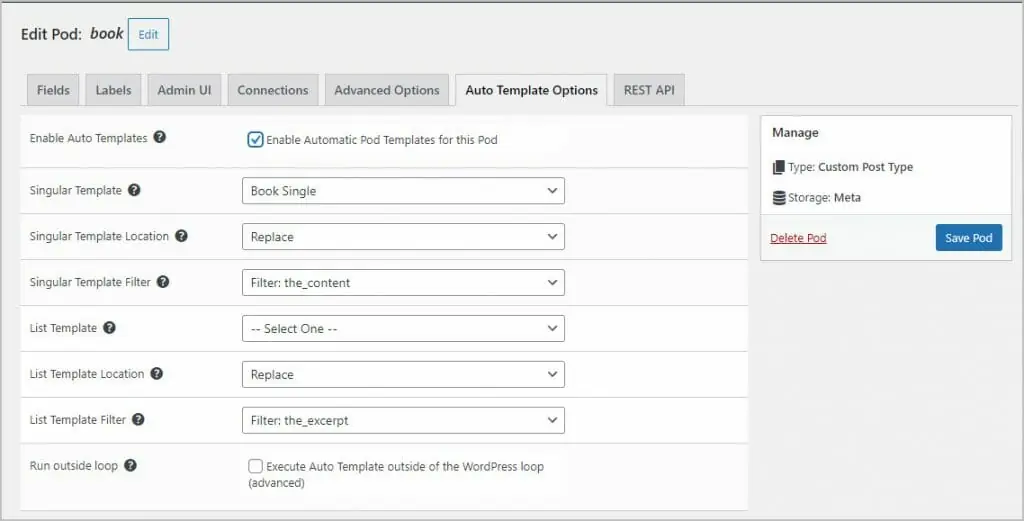Open the Connections tab
The width and height of the screenshot is (1024, 521).
pyautogui.click(x=273, y=90)
